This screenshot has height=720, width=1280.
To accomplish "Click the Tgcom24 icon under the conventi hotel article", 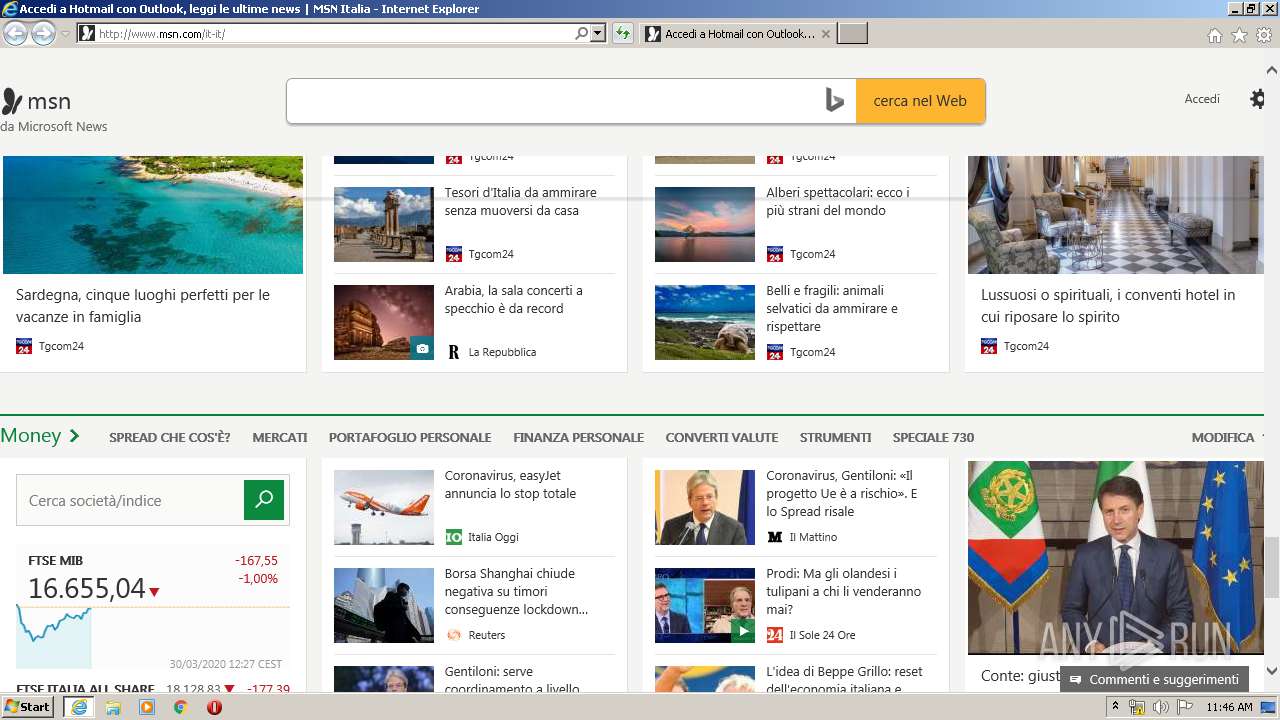I will point(989,346).
